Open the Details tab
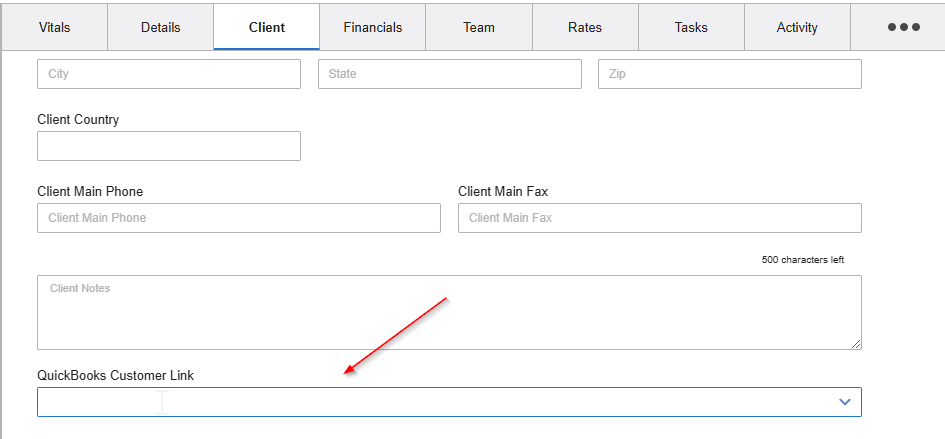The width and height of the screenshot is (945, 439). pyautogui.click(x=160, y=27)
